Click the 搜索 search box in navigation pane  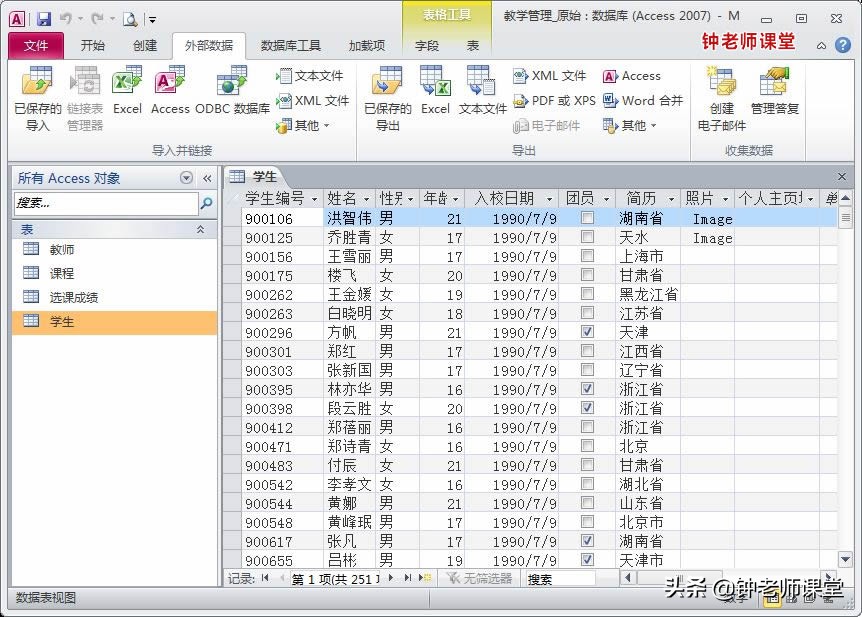tap(95, 204)
